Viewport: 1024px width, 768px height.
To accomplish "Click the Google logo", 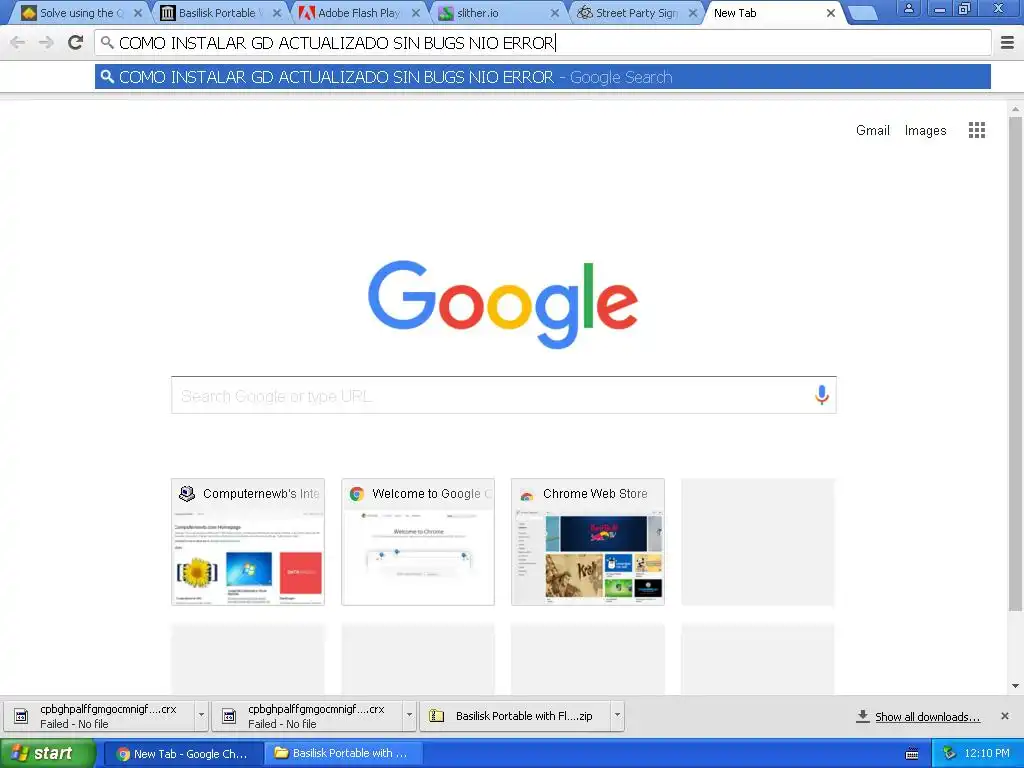I will pyautogui.click(x=503, y=304).
